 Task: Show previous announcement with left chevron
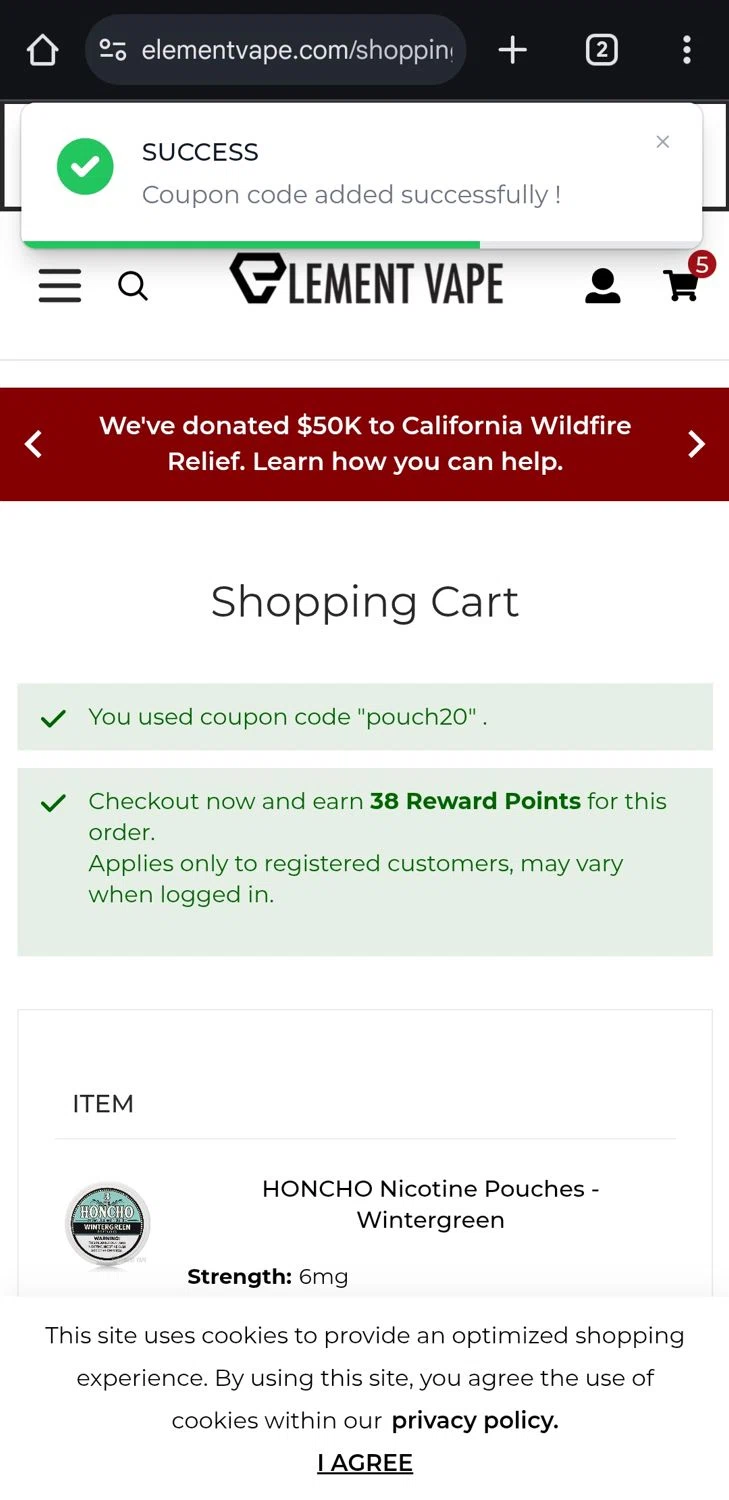tap(34, 444)
